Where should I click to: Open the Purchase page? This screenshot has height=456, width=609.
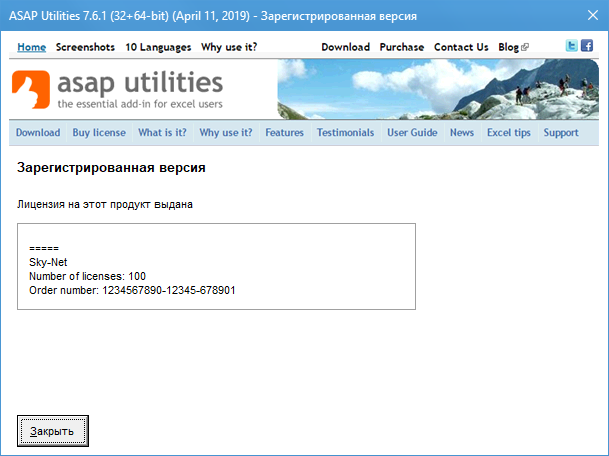(x=402, y=47)
